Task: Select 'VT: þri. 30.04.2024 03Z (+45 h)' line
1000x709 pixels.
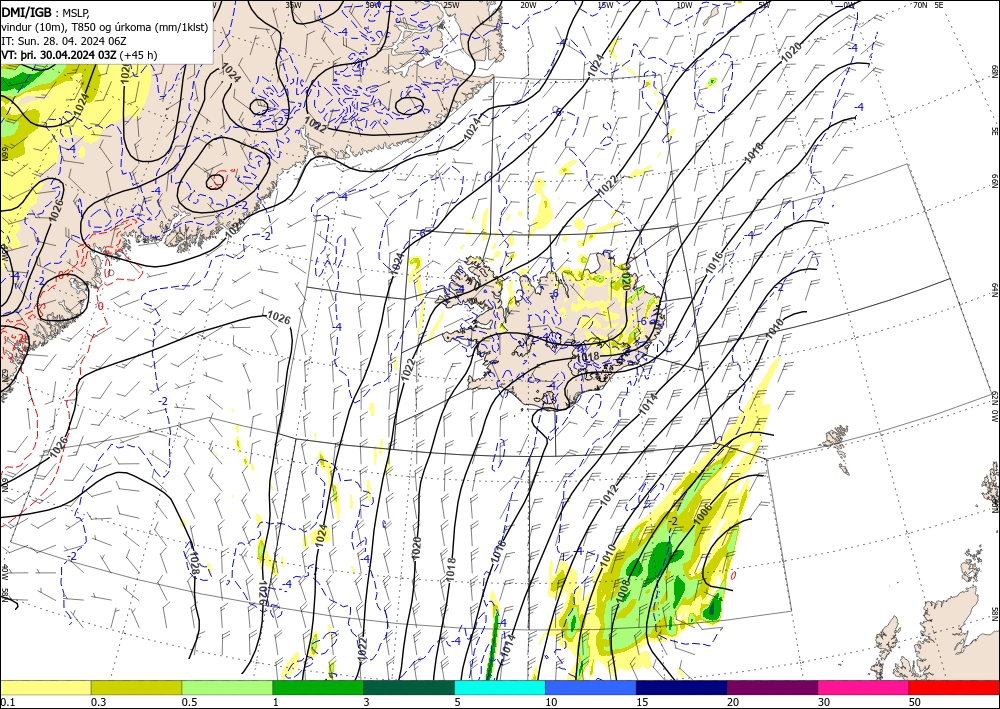Action: tap(79, 55)
